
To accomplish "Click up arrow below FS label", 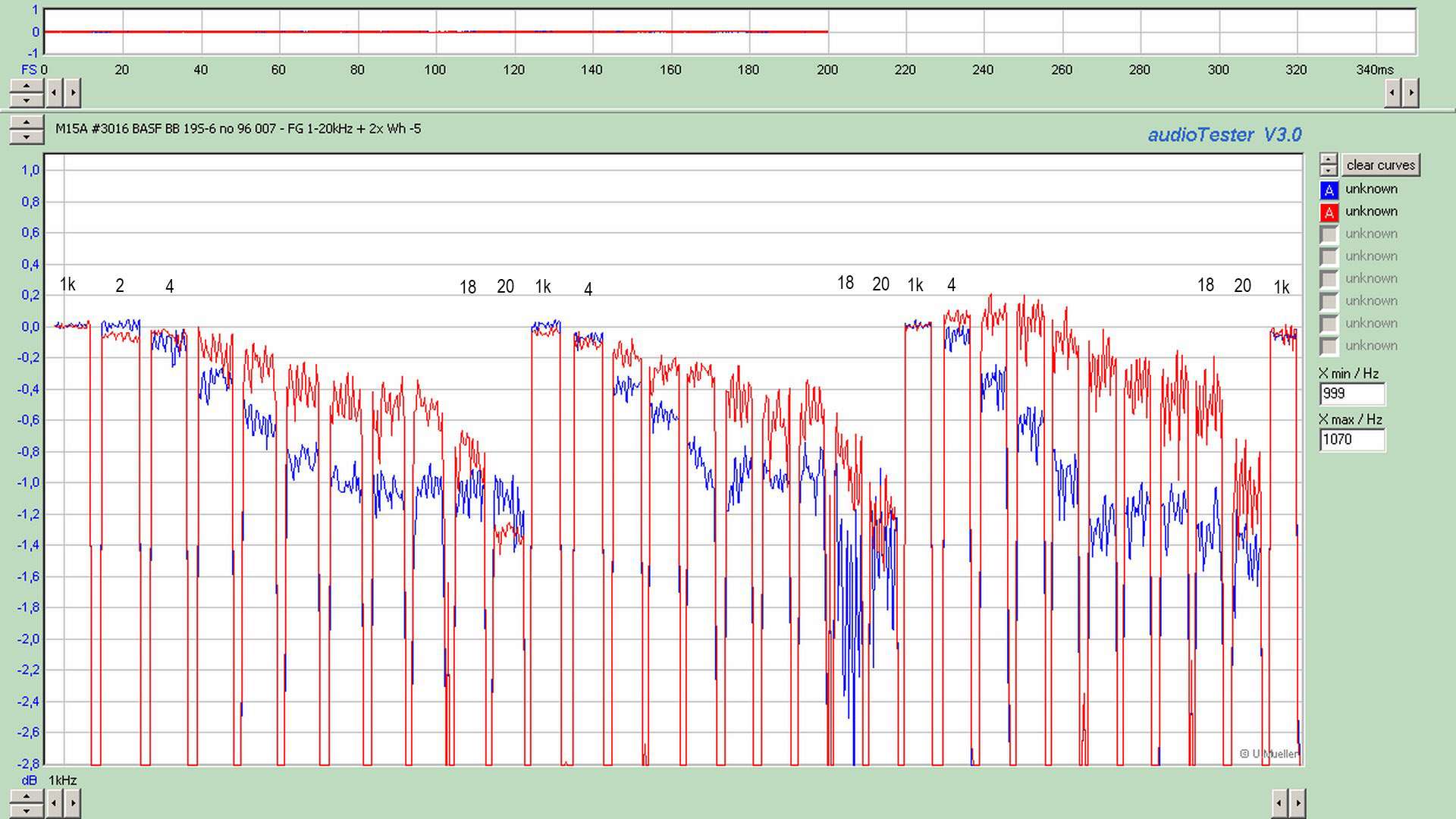I will [x=27, y=86].
